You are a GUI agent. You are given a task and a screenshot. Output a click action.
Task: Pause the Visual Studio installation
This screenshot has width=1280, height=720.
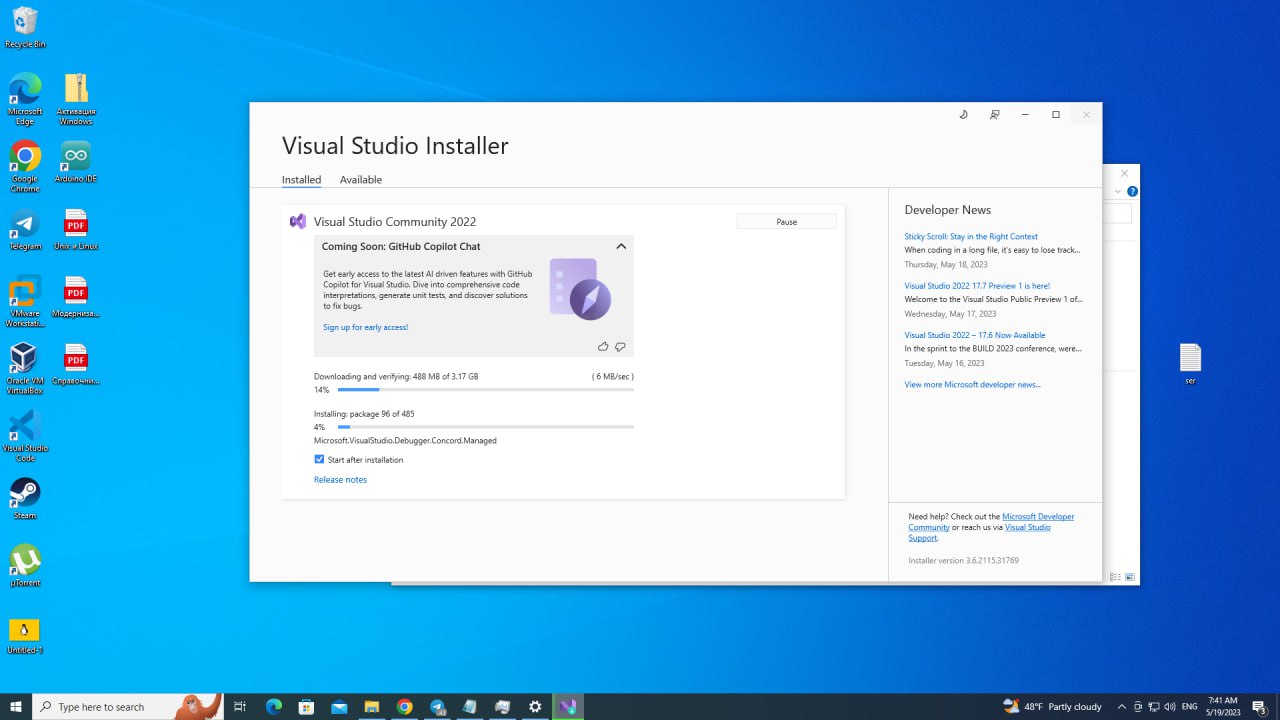(786, 222)
